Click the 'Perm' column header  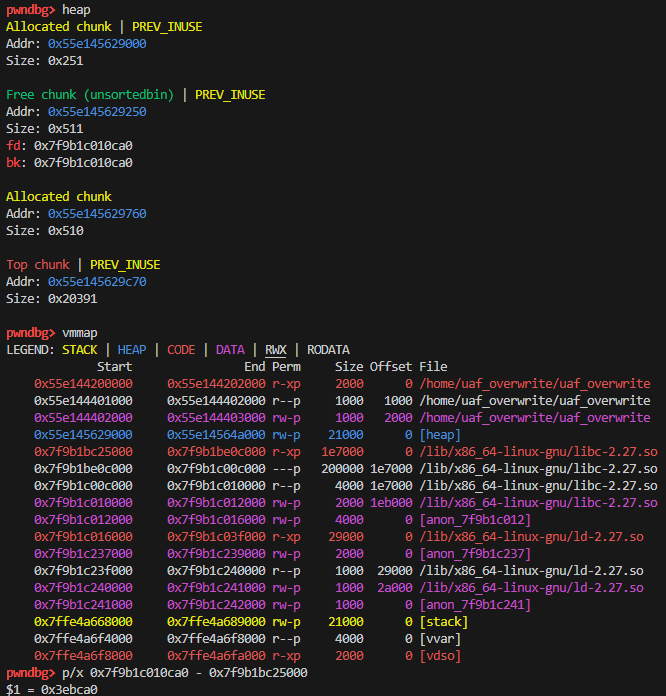[x=286, y=367]
